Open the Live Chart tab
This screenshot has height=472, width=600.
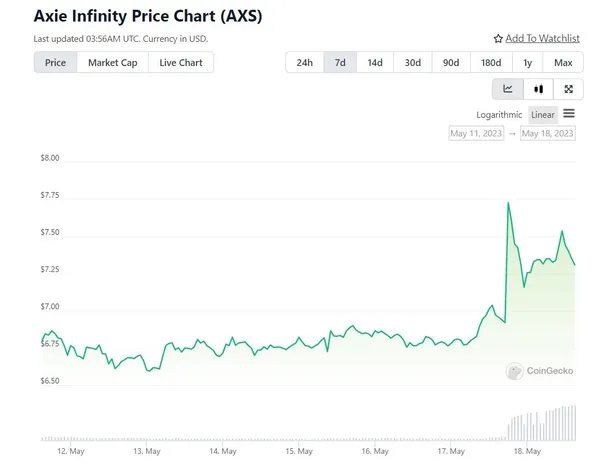(x=181, y=63)
